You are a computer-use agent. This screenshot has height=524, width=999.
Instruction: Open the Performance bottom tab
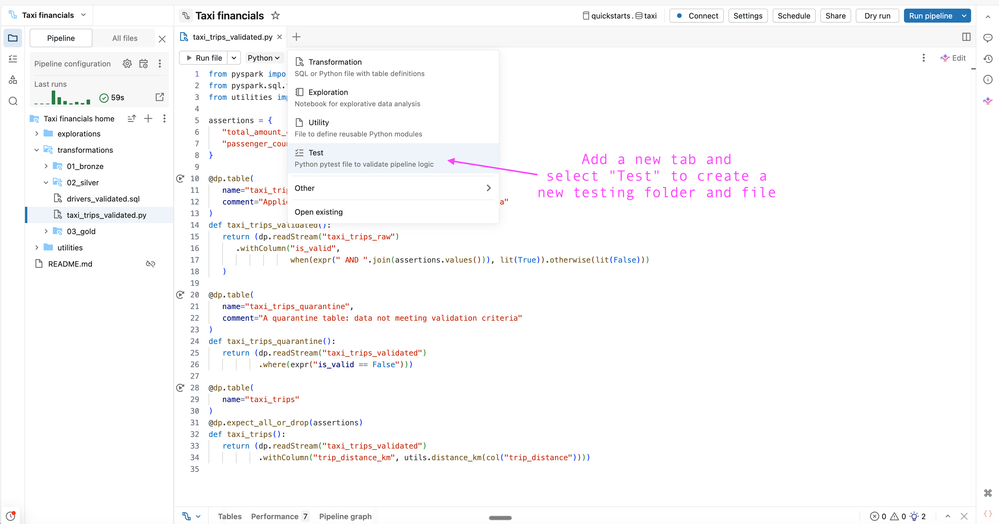(x=279, y=516)
